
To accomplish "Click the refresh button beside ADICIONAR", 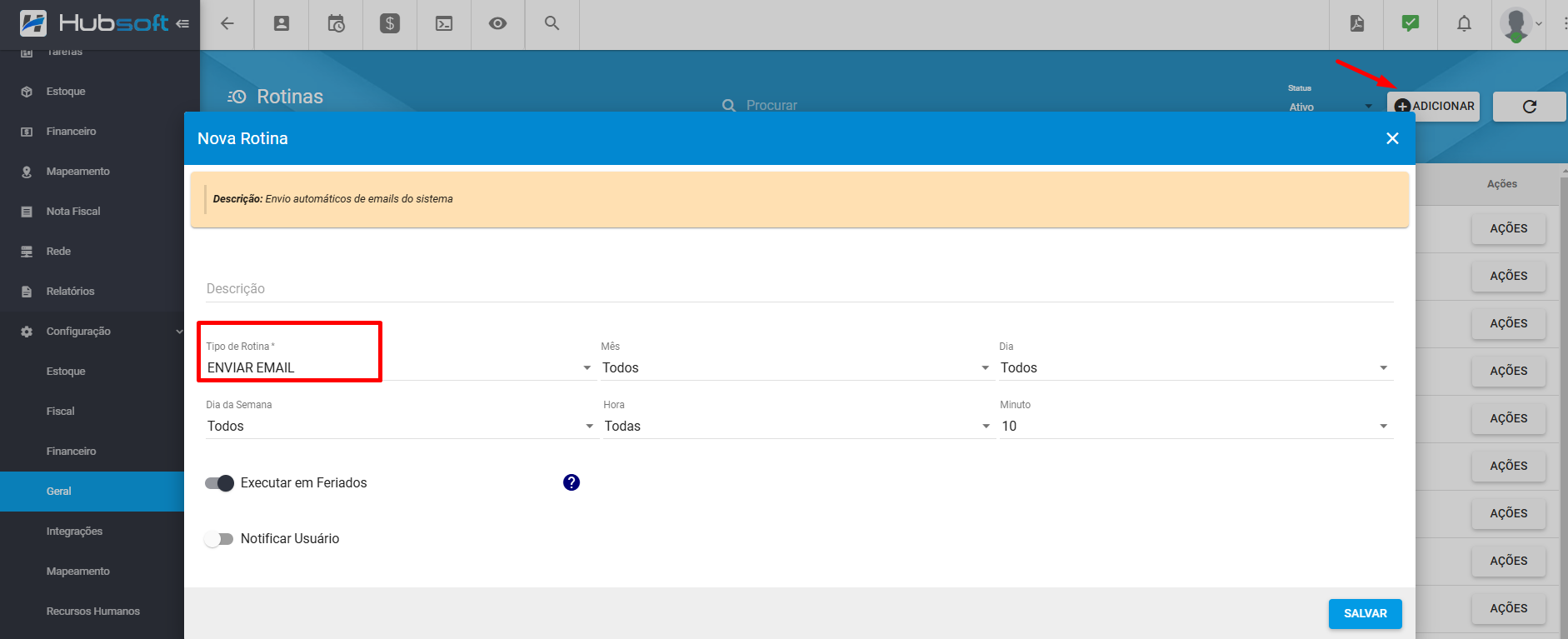I will [x=1530, y=107].
